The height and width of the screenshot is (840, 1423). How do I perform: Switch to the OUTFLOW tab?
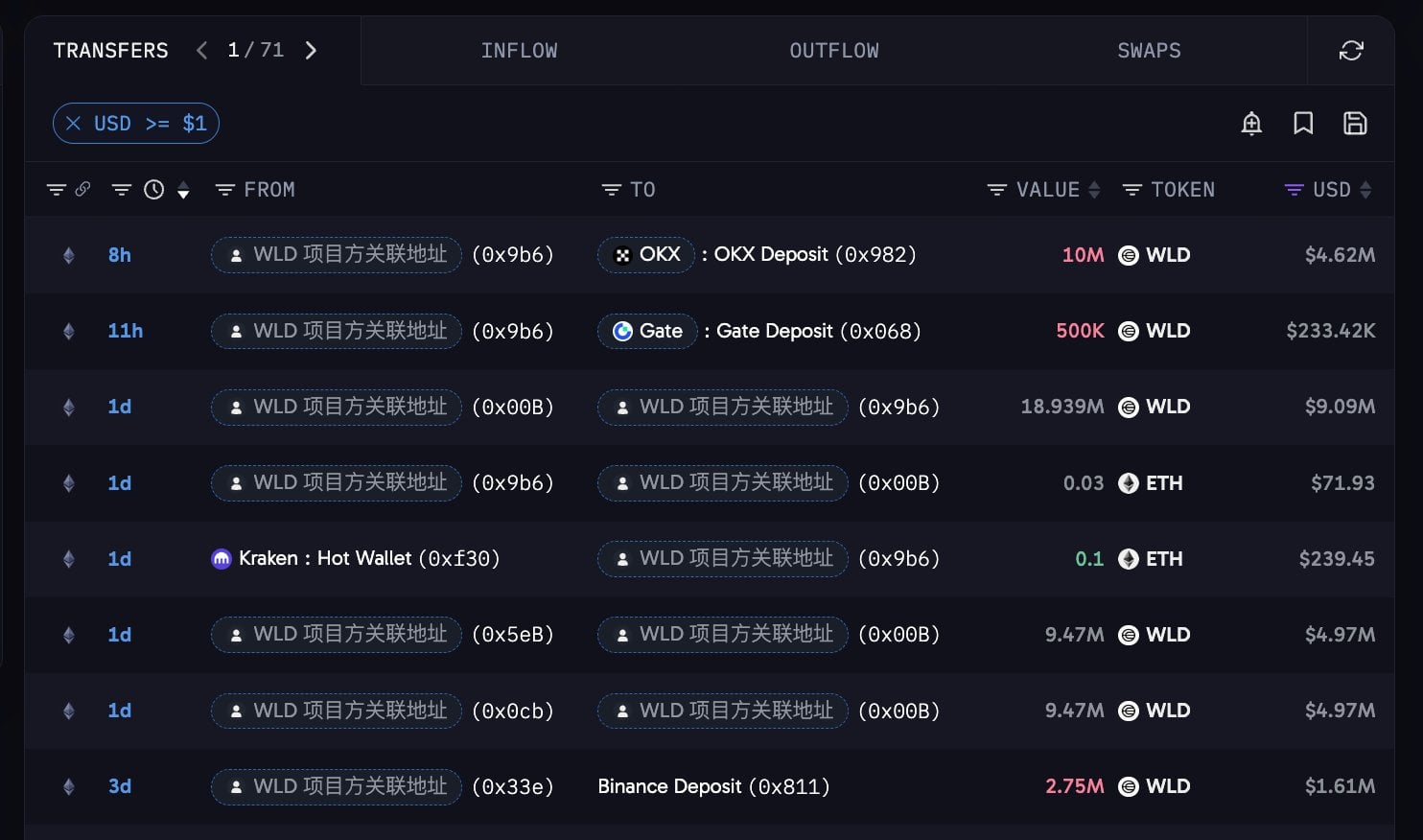click(x=834, y=51)
